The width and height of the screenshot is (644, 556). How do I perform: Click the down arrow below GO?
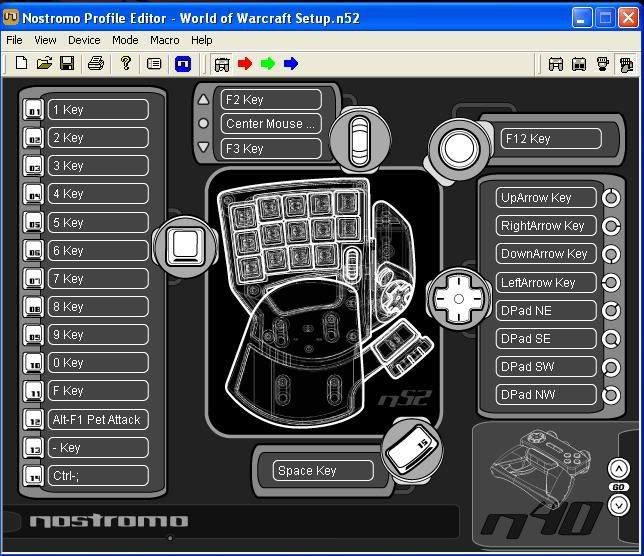coord(619,505)
